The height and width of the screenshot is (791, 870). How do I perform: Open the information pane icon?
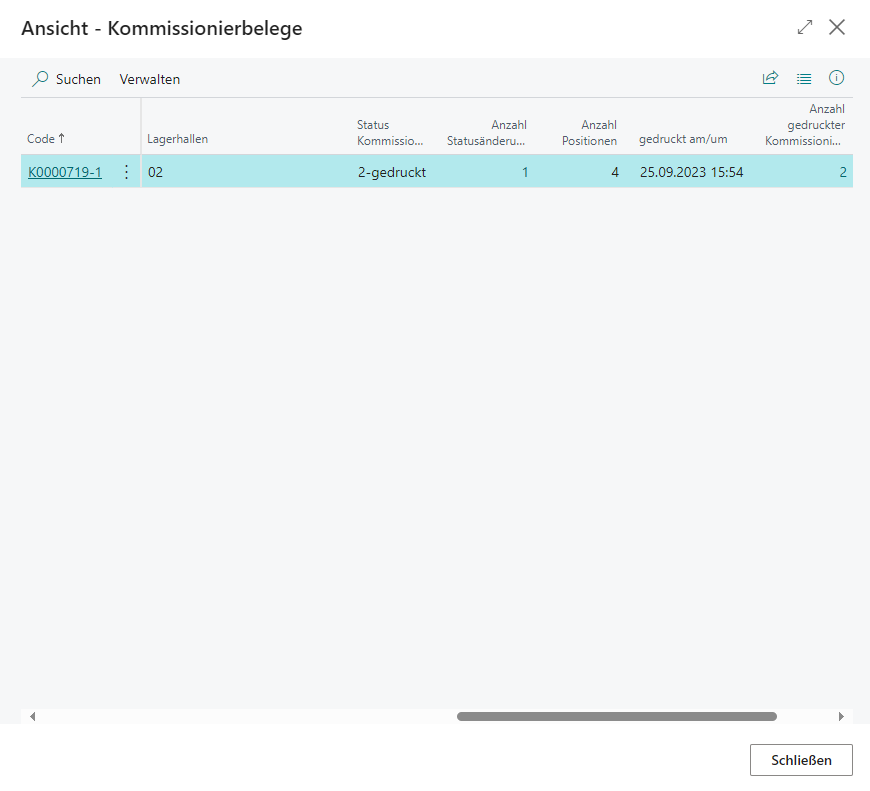coord(837,78)
